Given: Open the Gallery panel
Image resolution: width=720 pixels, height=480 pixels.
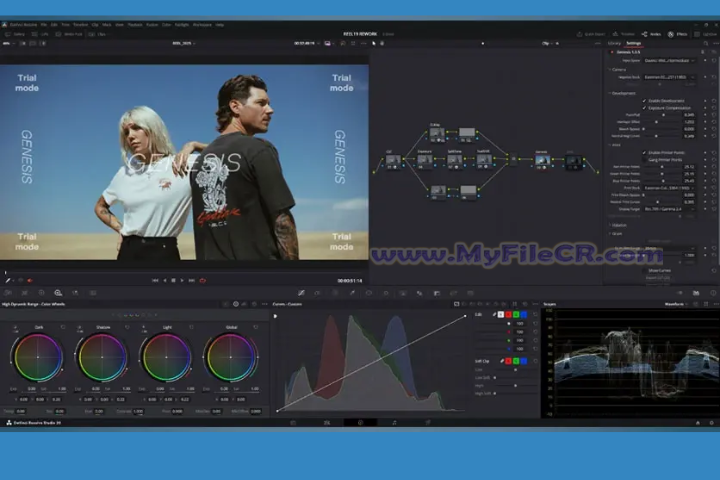Looking at the screenshot, I should (x=15, y=34).
